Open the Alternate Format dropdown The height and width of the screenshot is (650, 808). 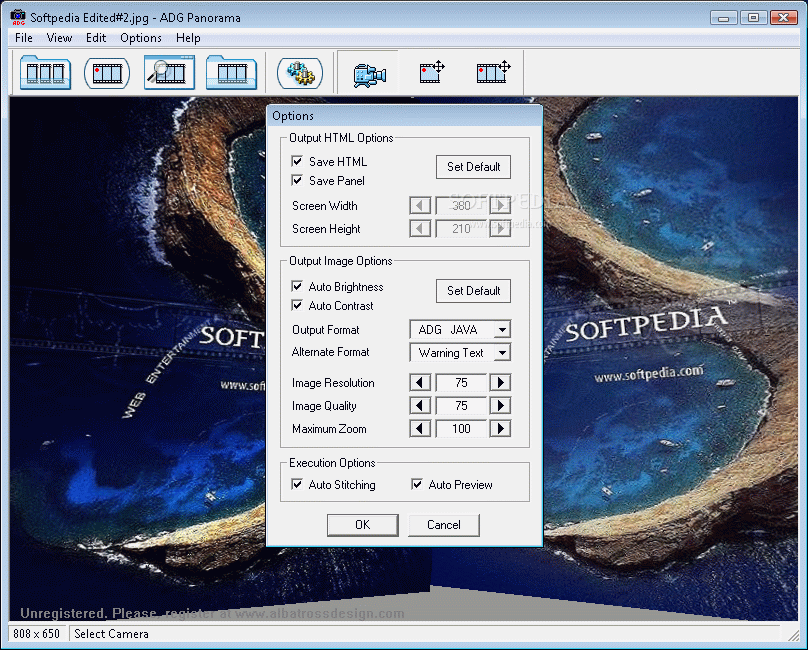(x=502, y=353)
